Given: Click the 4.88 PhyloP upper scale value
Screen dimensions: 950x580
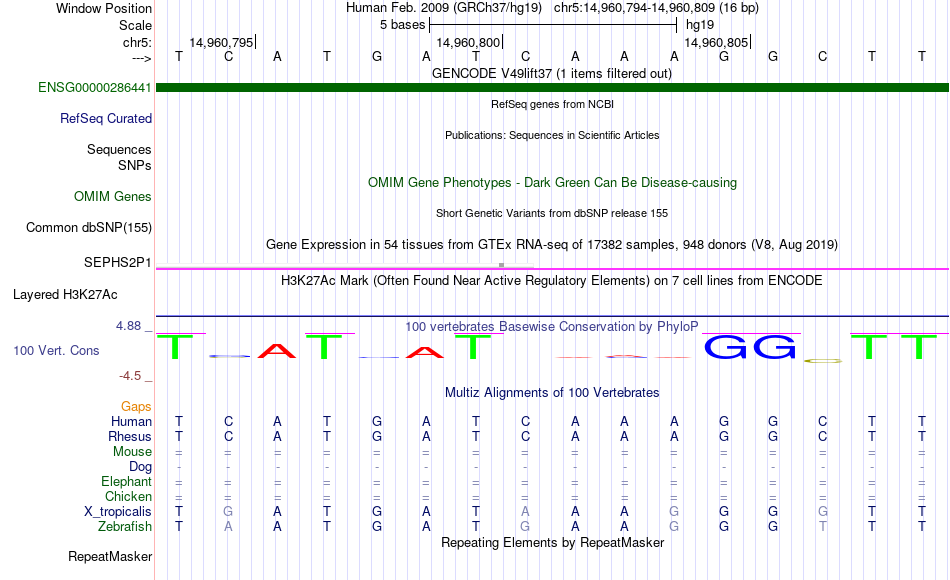Looking at the screenshot, I should tap(128, 326).
